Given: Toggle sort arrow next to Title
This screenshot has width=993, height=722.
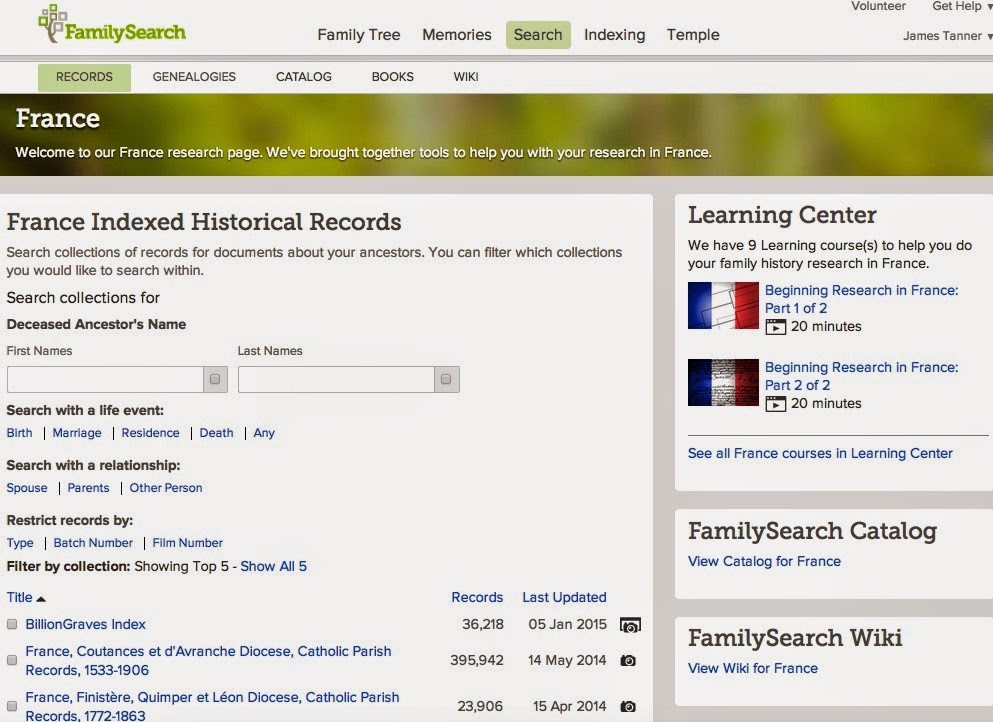Looking at the screenshot, I should 41,598.
